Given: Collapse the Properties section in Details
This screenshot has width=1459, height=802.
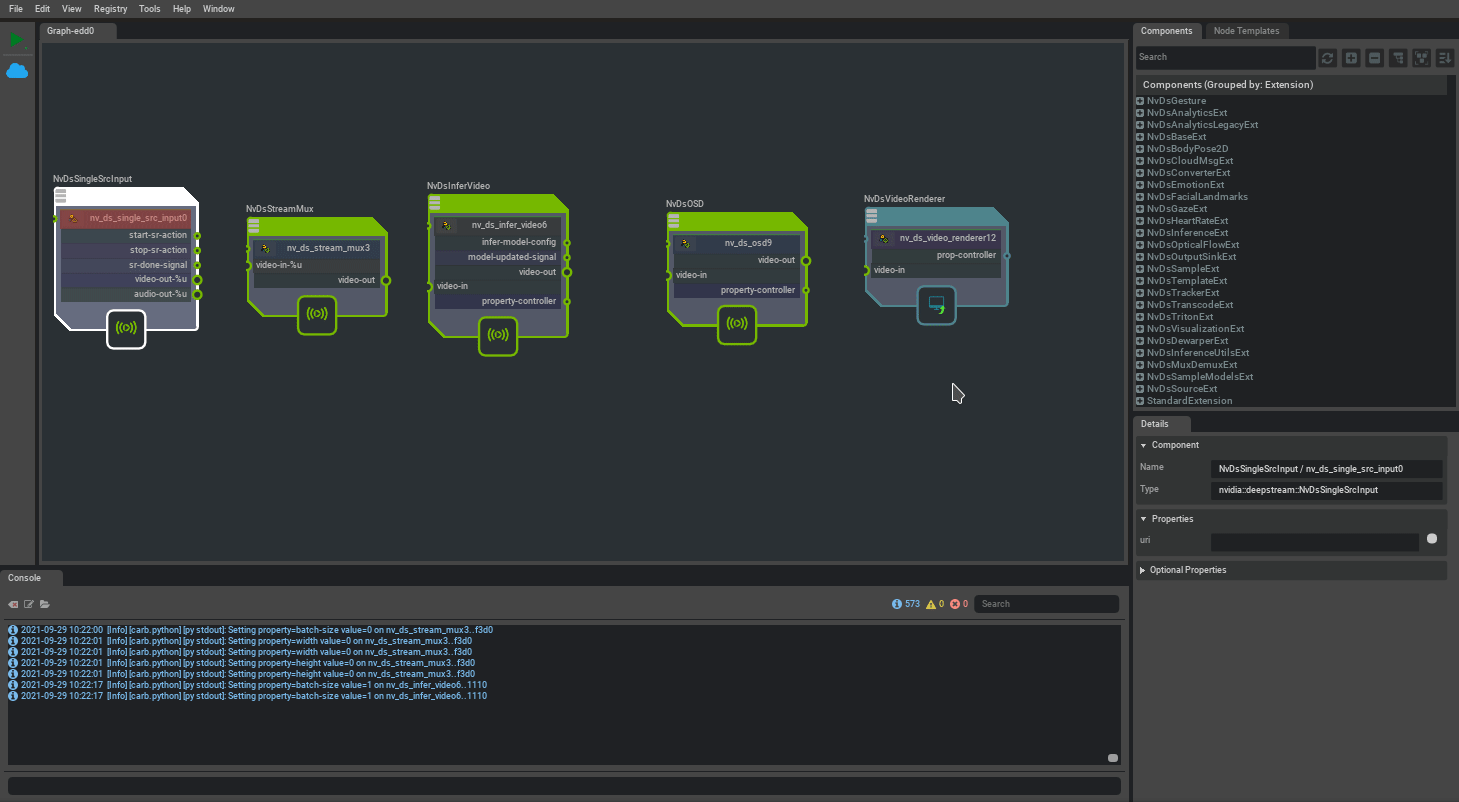Looking at the screenshot, I should (x=1143, y=519).
